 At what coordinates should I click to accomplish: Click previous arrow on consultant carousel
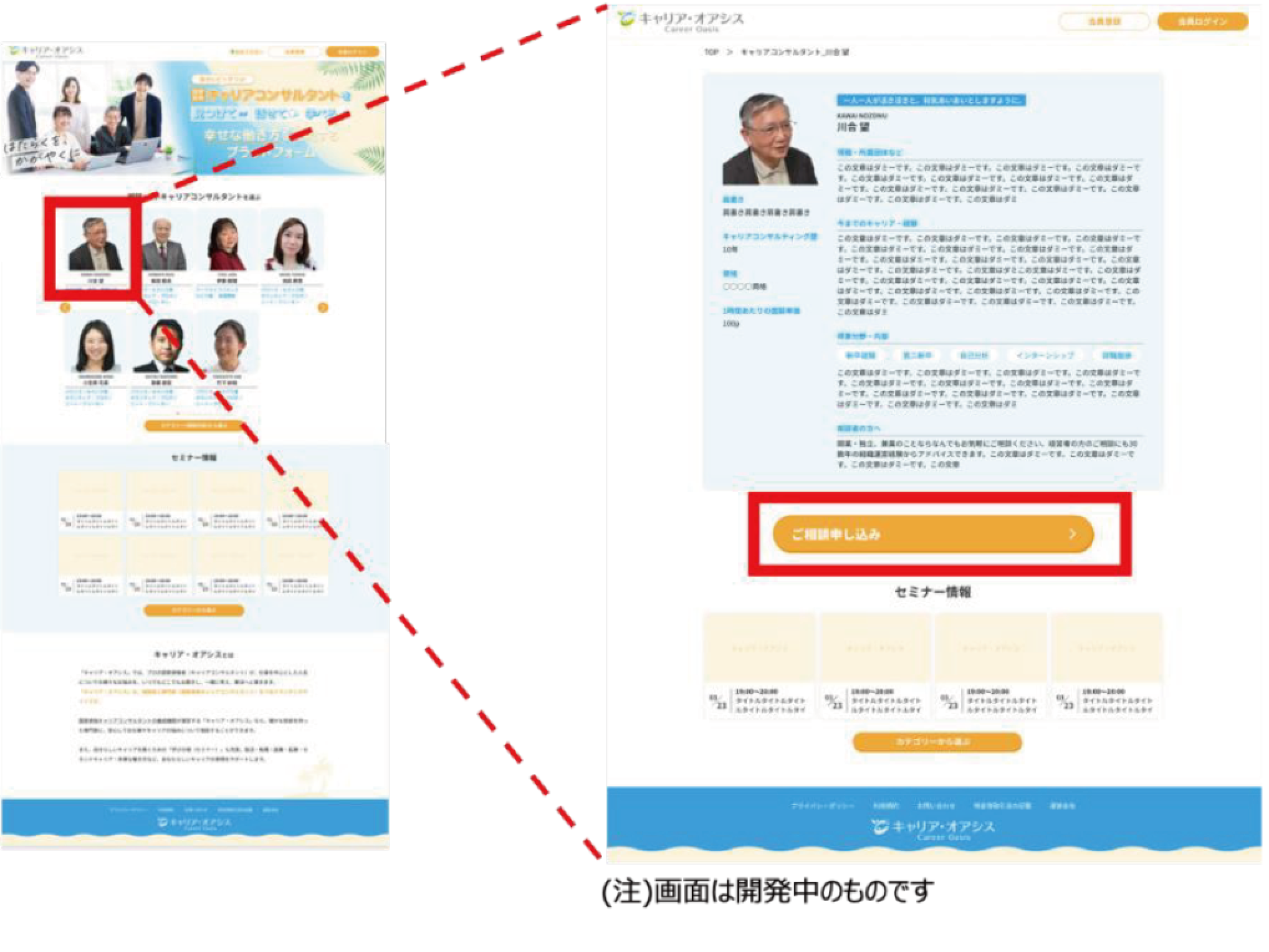click(x=65, y=308)
